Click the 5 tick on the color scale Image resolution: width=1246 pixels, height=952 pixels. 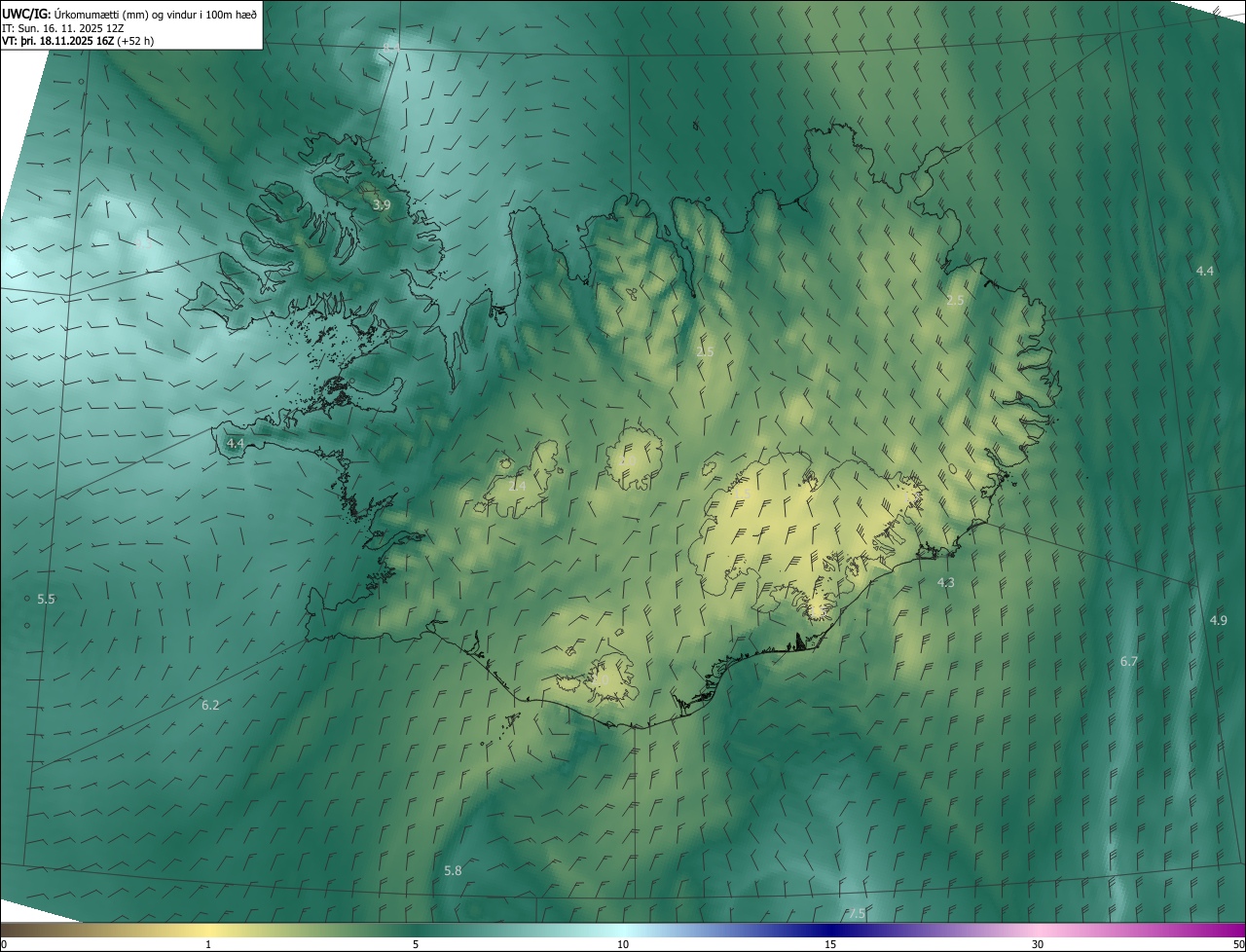[x=416, y=944]
